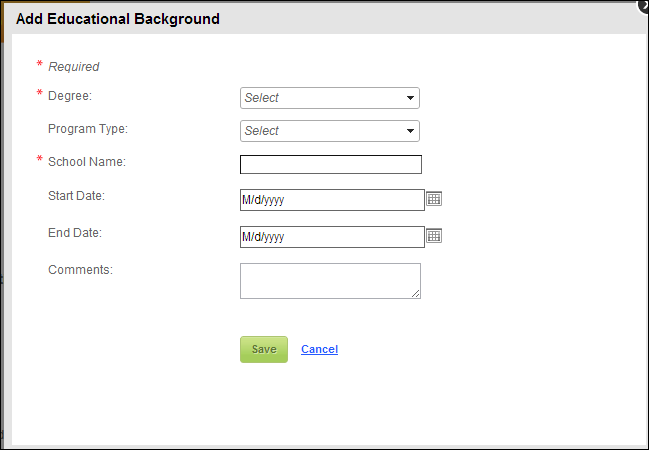Focus the School Name text field

pyautogui.click(x=331, y=164)
